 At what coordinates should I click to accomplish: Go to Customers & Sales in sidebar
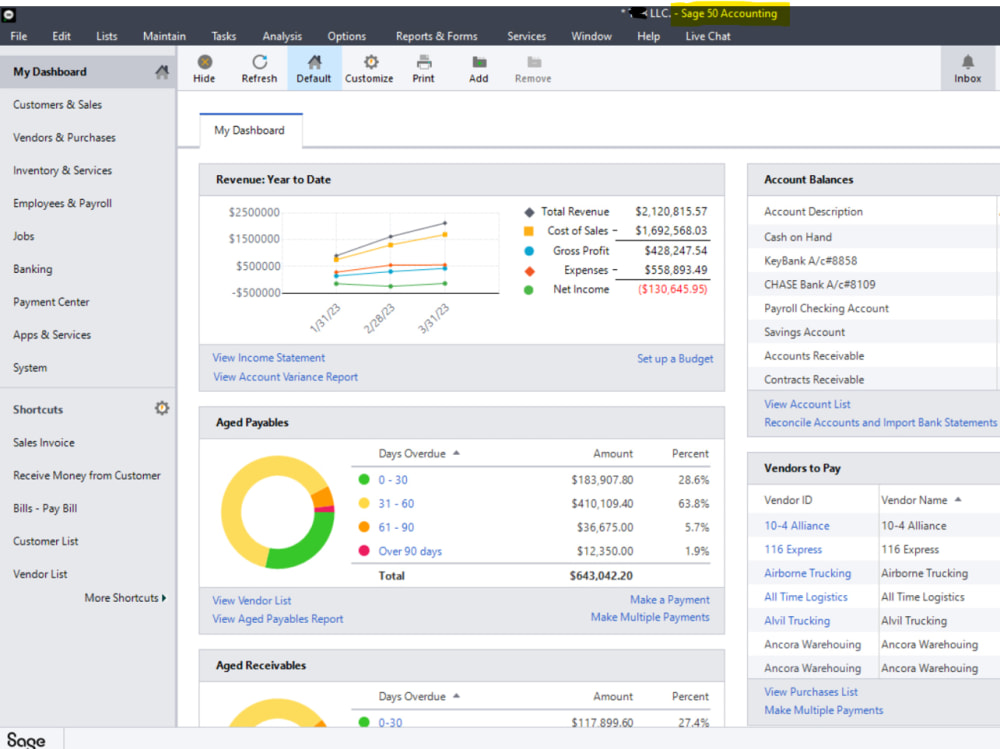click(57, 105)
